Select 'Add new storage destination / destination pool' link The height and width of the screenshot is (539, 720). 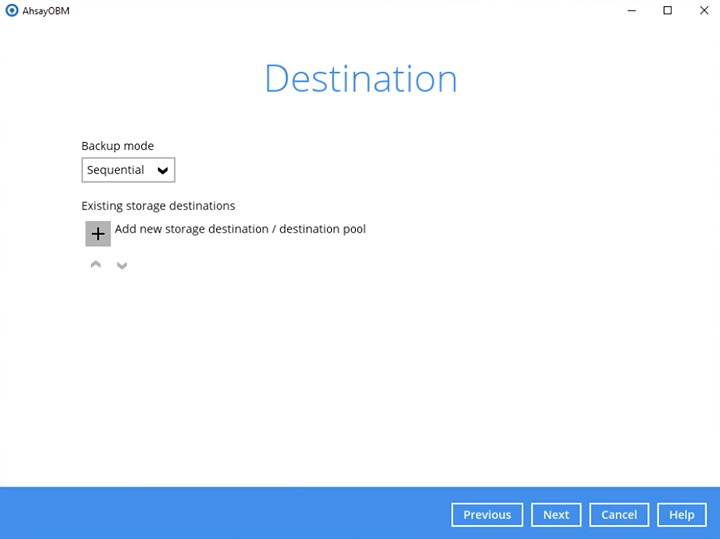click(240, 229)
